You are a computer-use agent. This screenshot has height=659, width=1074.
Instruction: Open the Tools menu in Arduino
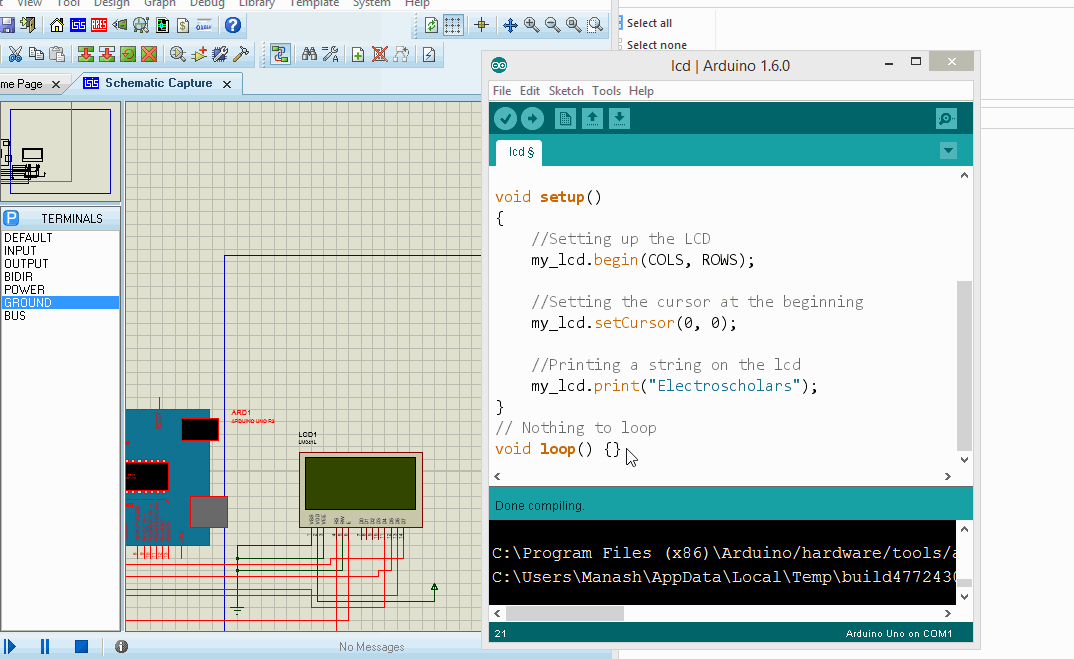pos(606,91)
